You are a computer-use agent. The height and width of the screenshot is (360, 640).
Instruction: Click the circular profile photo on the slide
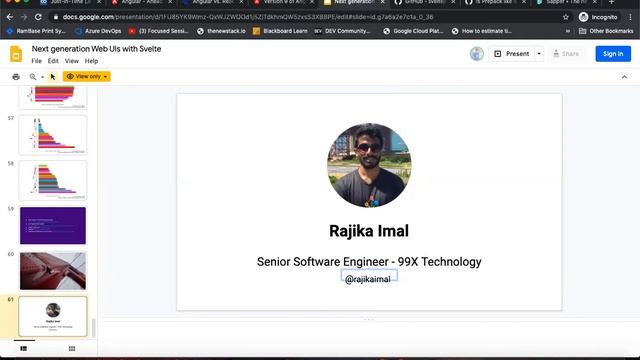click(x=369, y=165)
